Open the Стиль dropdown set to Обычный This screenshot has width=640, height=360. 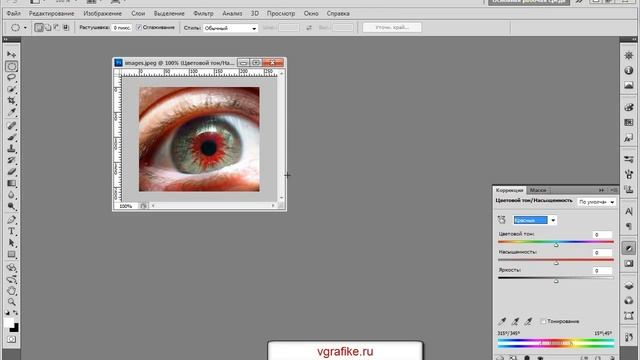(231, 28)
